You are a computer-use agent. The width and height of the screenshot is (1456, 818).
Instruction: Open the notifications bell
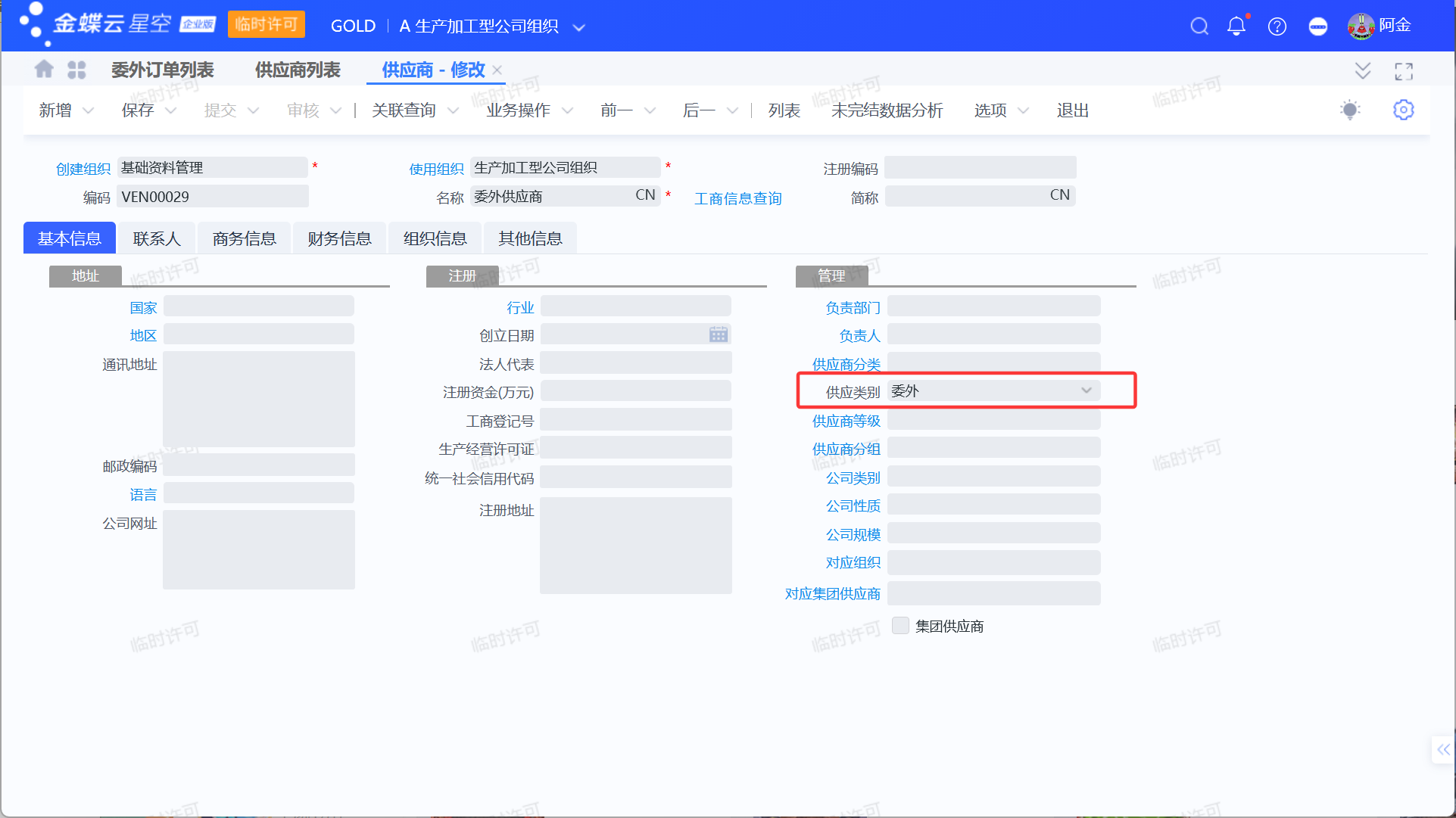pyautogui.click(x=1236, y=26)
